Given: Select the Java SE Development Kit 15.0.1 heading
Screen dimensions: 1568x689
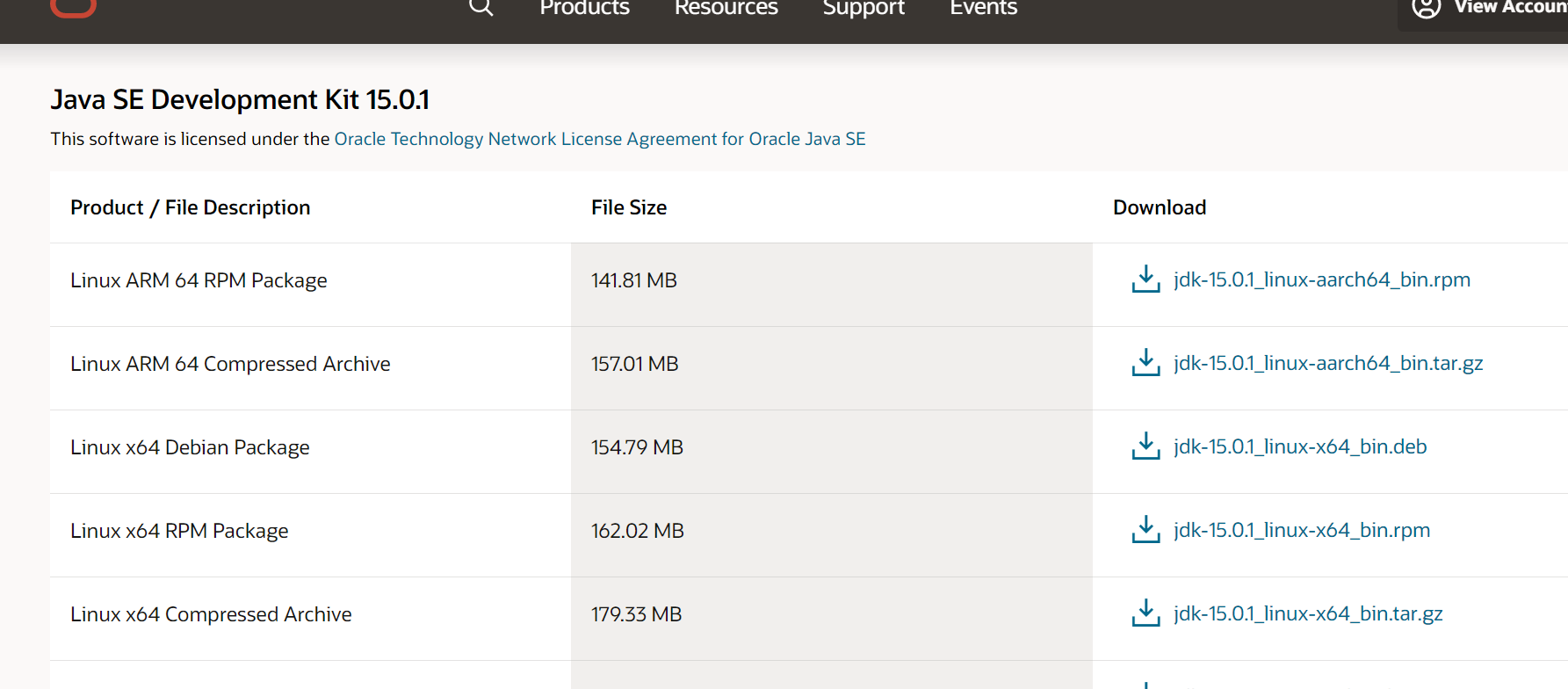Looking at the screenshot, I should pos(240,99).
